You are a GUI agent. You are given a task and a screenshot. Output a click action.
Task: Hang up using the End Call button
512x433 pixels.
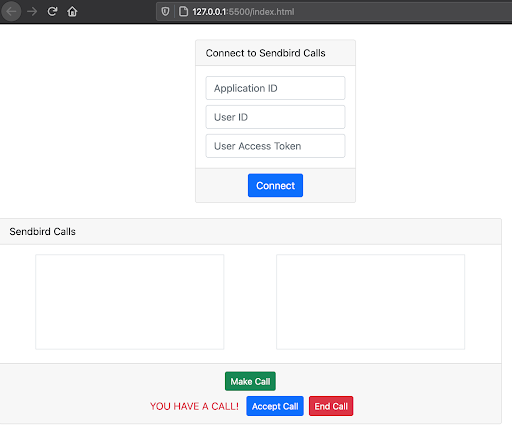tap(331, 406)
